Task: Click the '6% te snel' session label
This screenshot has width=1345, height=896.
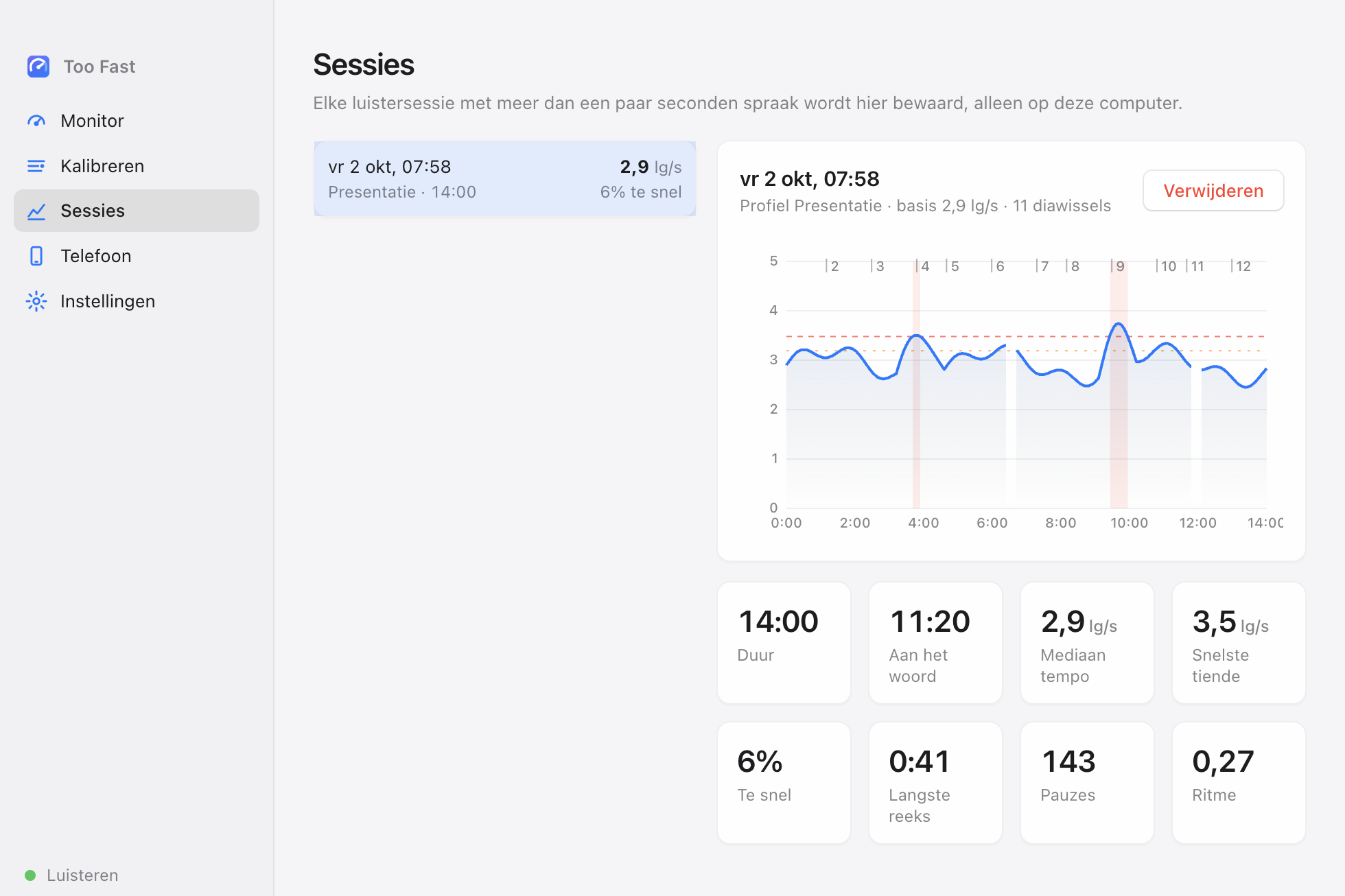Action: pyautogui.click(x=641, y=192)
